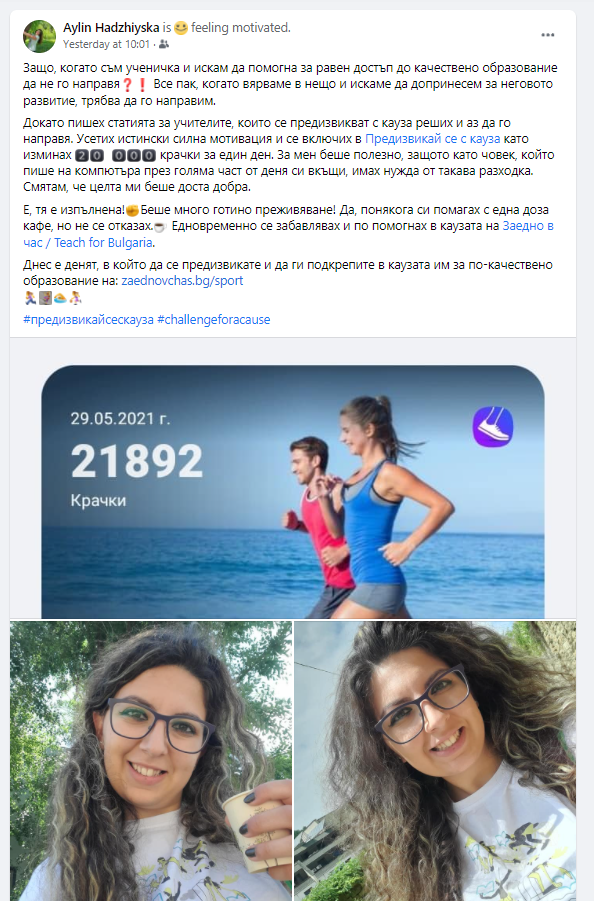Image resolution: width=594 pixels, height=907 pixels.
Task: Open the selfie photo with coffee cup
Action: click(x=151, y=761)
